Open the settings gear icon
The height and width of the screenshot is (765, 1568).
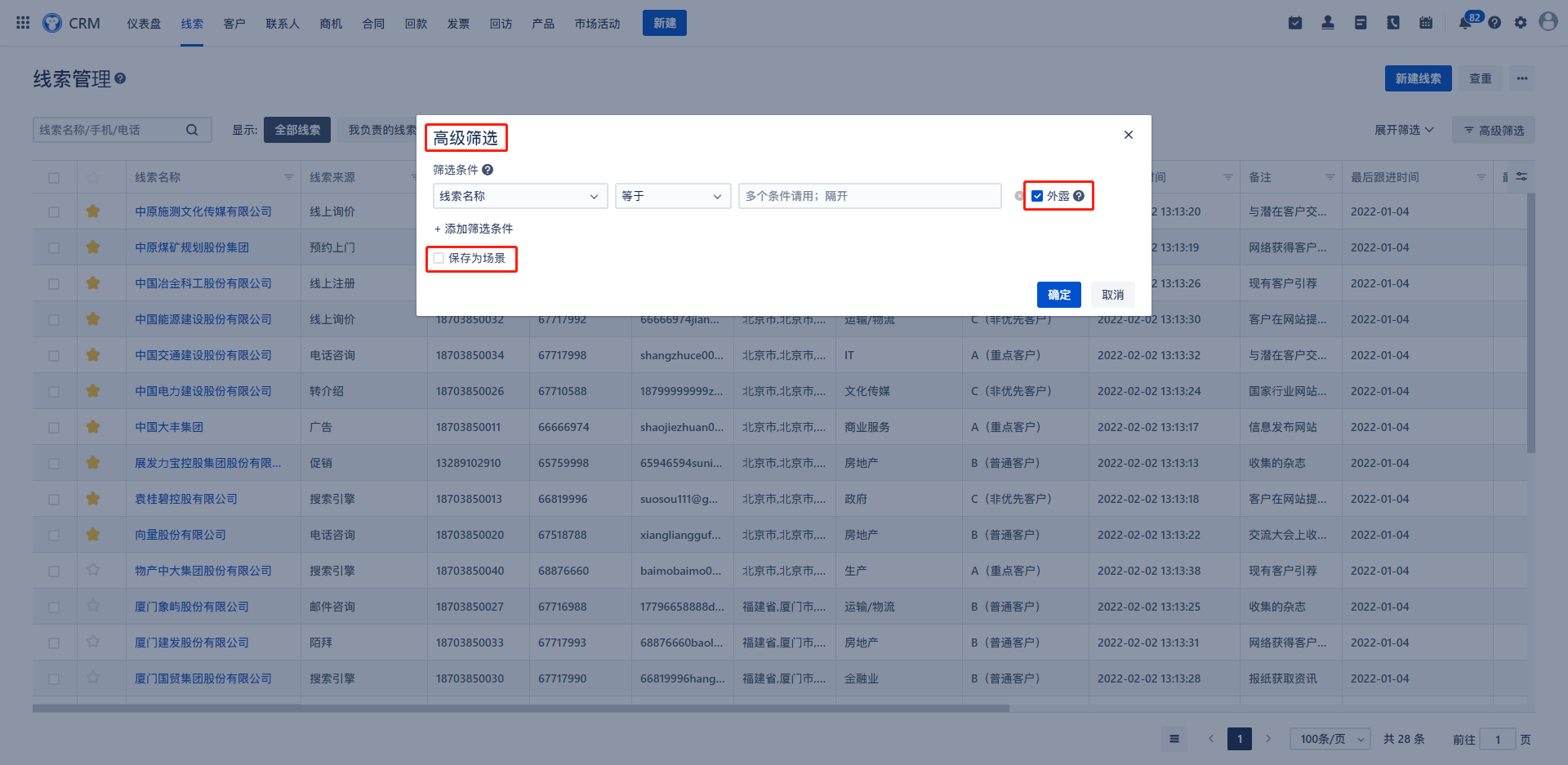[1521, 23]
